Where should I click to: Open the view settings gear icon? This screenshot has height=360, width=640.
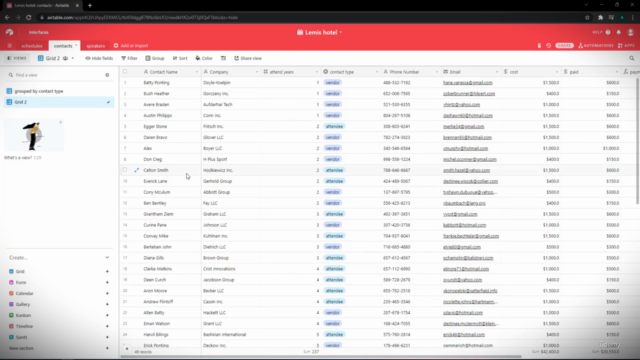(x=107, y=75)
